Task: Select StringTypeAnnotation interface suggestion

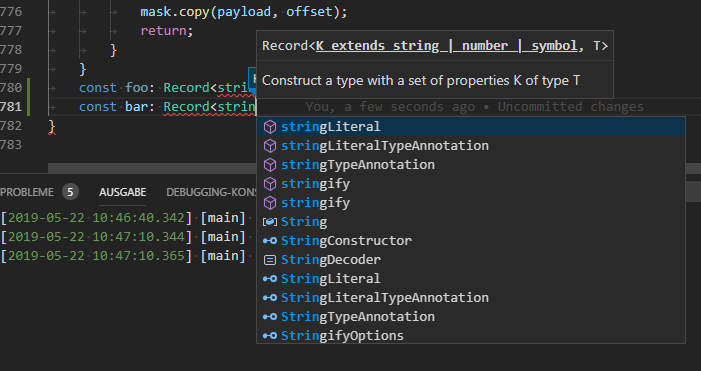Action: [x=471, y=316]
